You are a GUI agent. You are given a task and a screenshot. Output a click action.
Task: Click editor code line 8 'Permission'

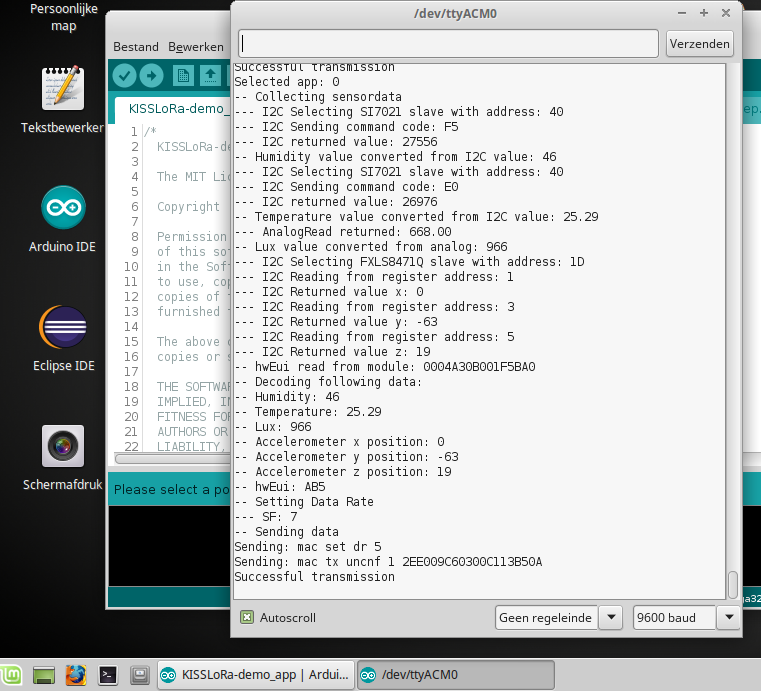192,237
